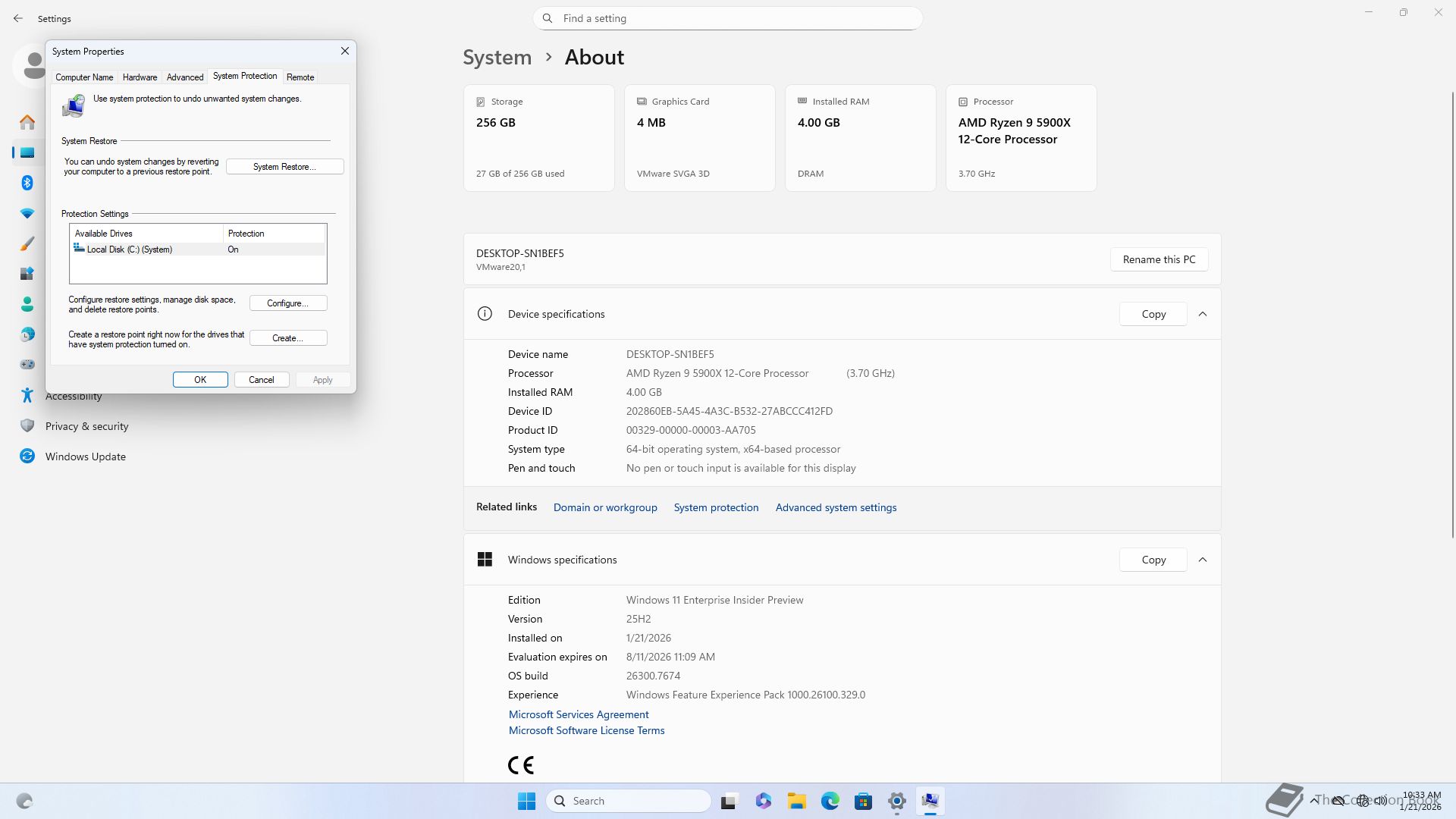Click the Configure... button
Image resolution: width=1456 pixels, height=819 pixels.
click(x=288, y=303)
